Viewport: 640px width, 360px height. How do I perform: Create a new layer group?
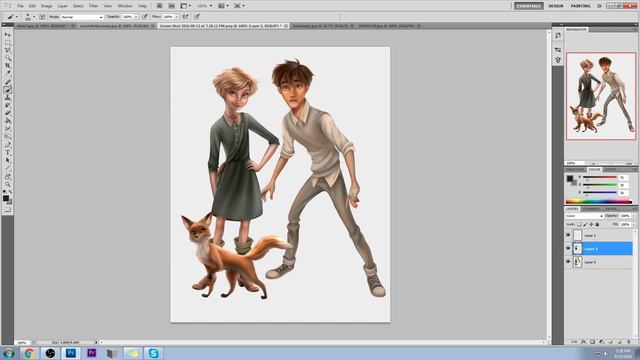611,342
